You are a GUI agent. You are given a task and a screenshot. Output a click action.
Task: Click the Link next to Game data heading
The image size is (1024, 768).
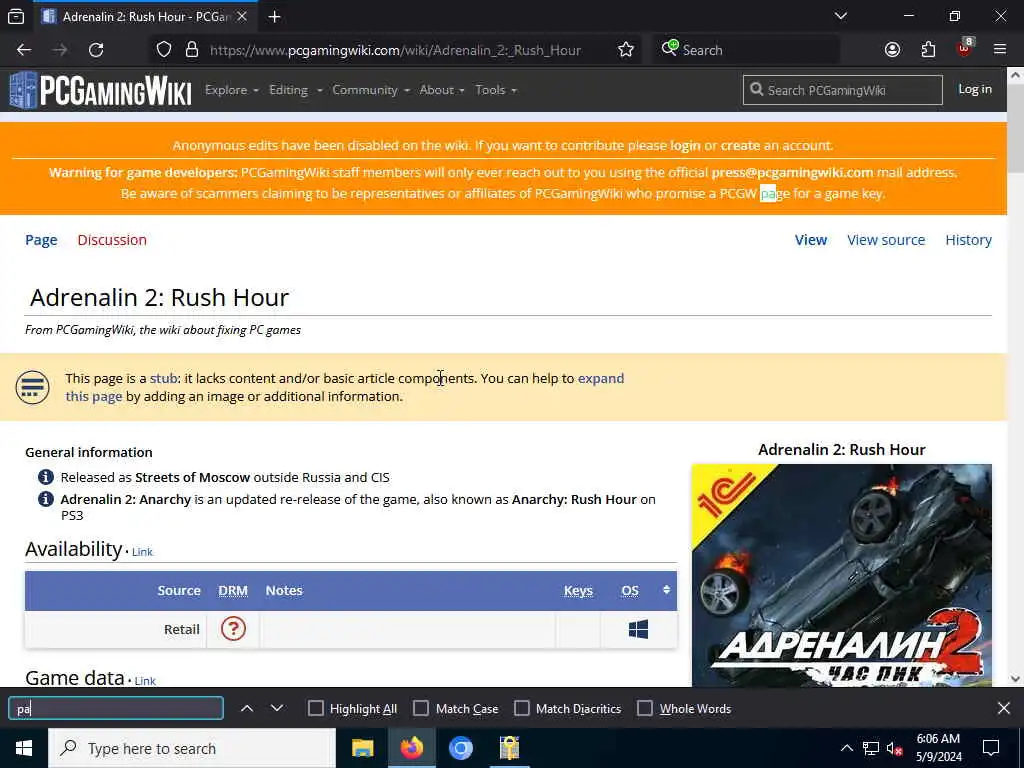[145, 681]
